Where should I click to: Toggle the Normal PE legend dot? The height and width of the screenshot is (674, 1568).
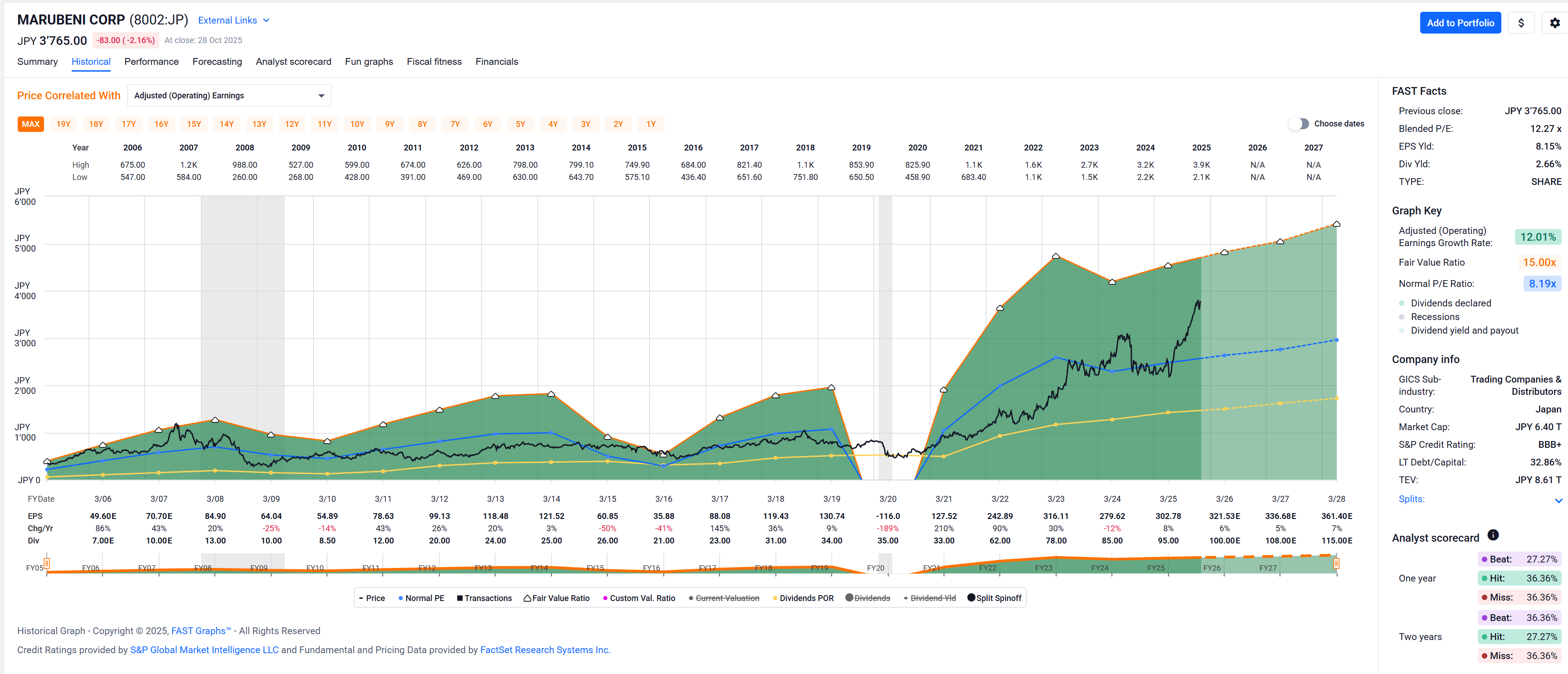421,598
